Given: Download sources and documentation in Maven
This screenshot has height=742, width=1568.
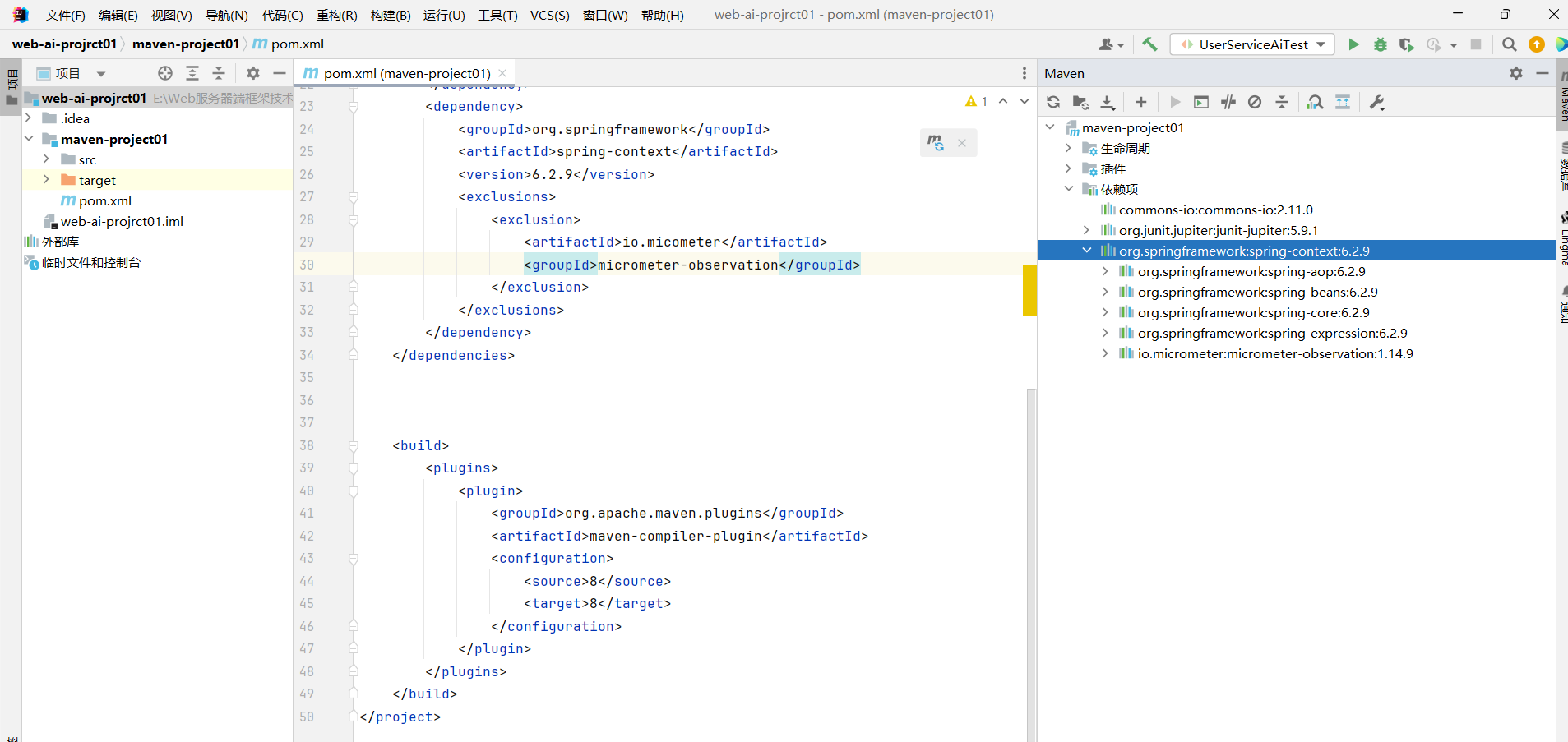Looking at the screenshot, I should (1108, 102).
